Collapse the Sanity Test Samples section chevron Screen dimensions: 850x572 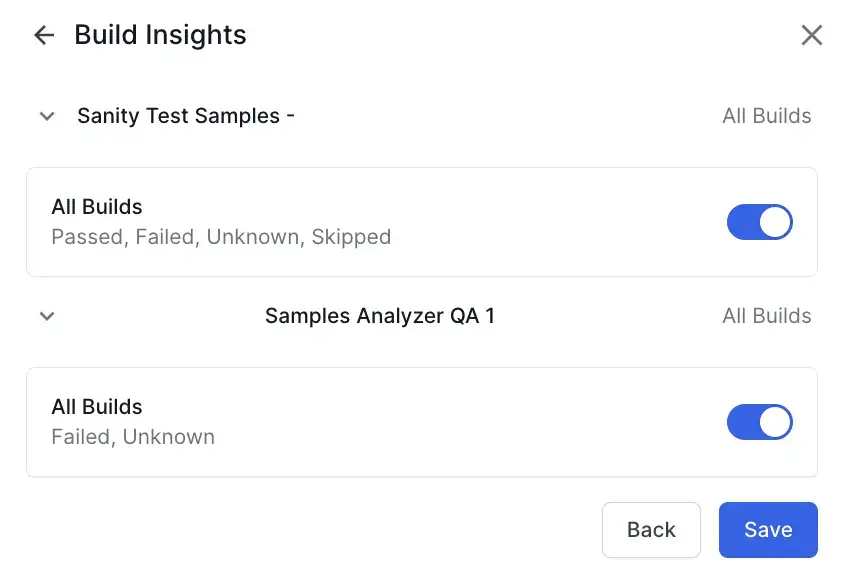click(46, 116)
